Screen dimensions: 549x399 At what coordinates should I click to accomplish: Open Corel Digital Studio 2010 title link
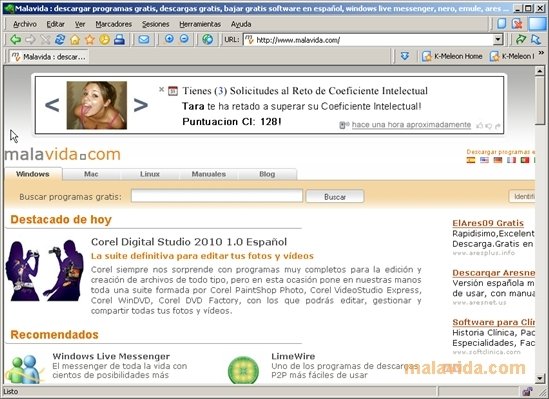point(189,242)
